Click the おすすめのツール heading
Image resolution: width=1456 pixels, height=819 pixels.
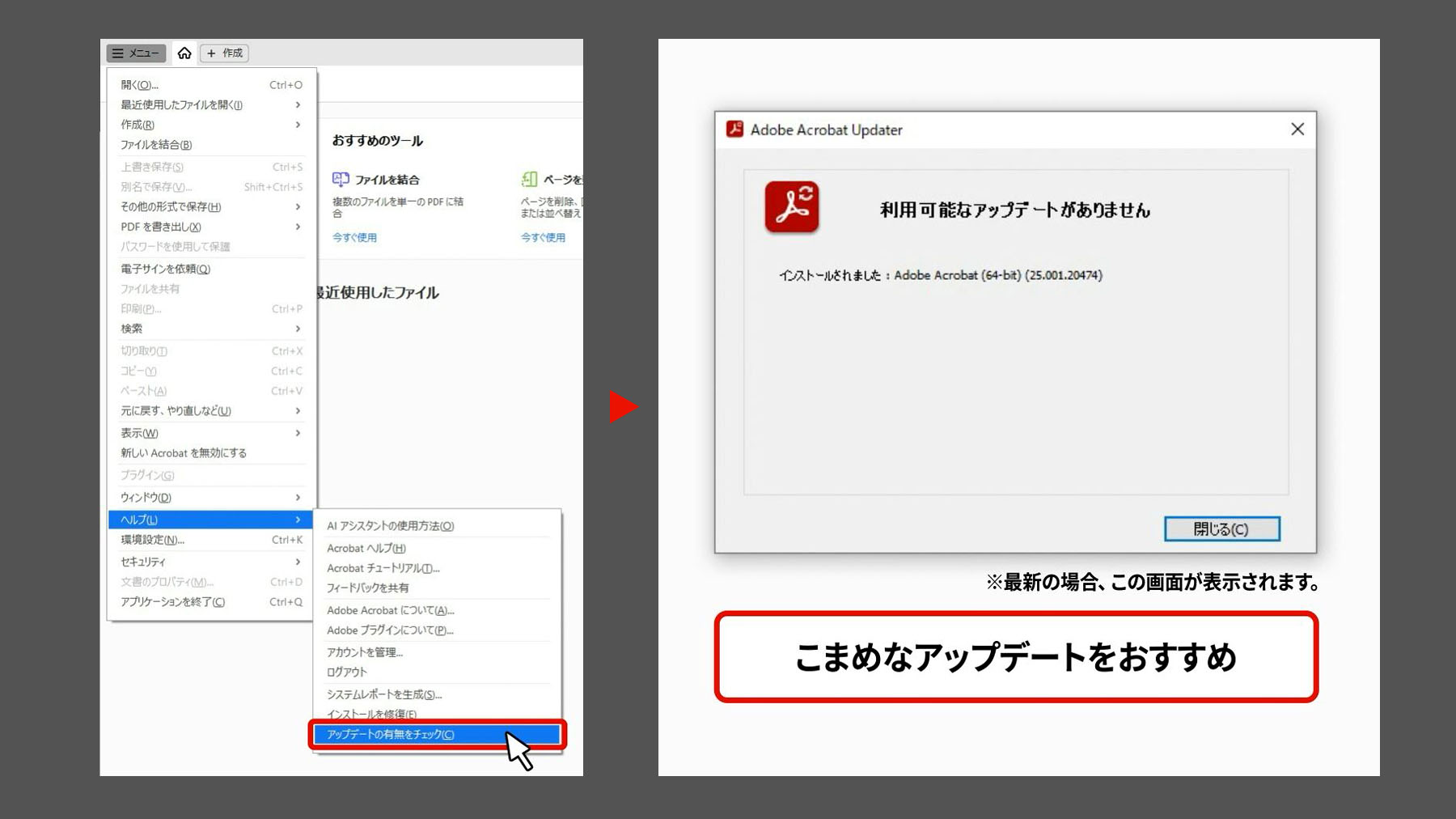pos(378,141)
